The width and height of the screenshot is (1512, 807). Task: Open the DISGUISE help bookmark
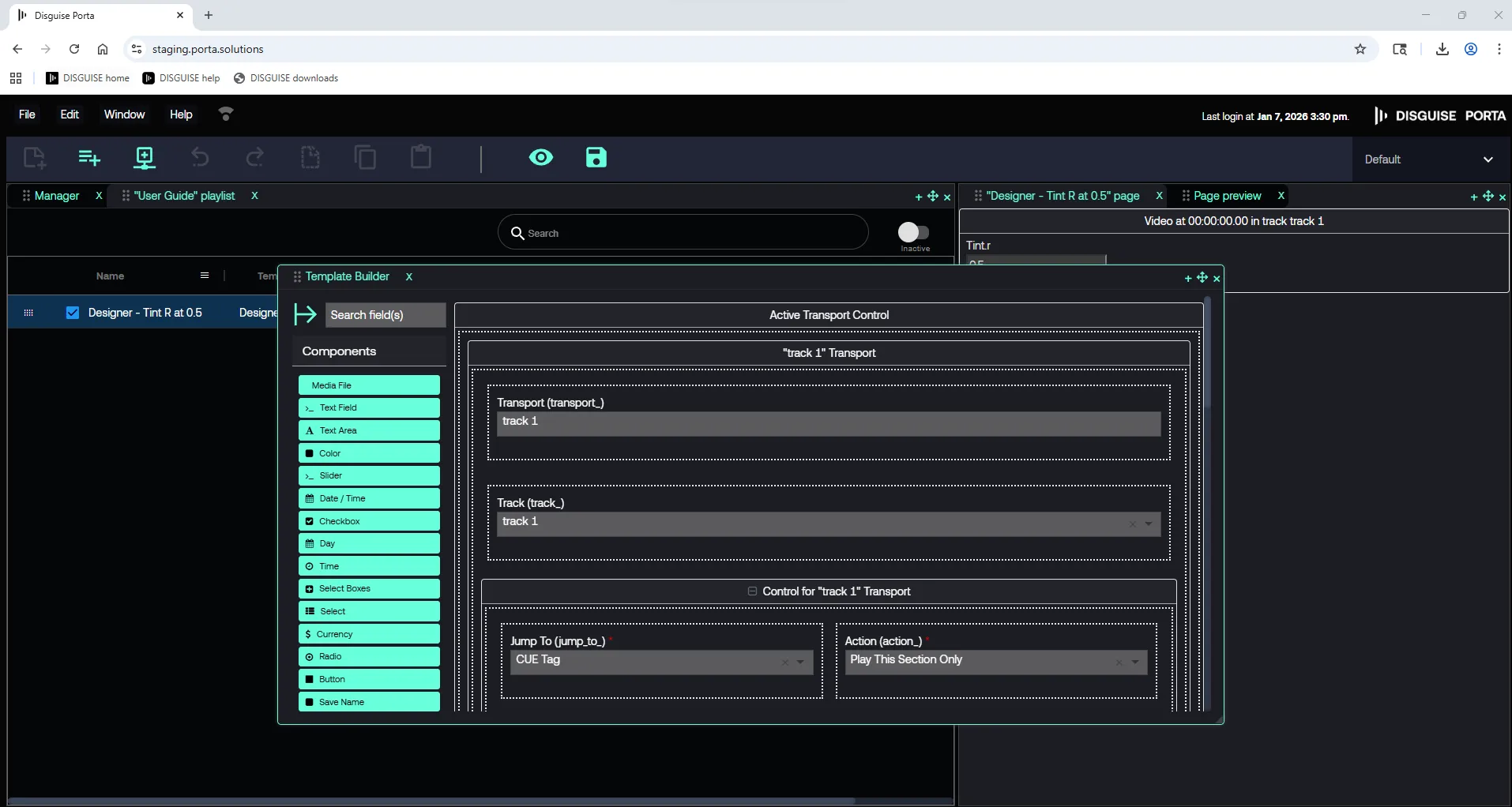[182, 78]
